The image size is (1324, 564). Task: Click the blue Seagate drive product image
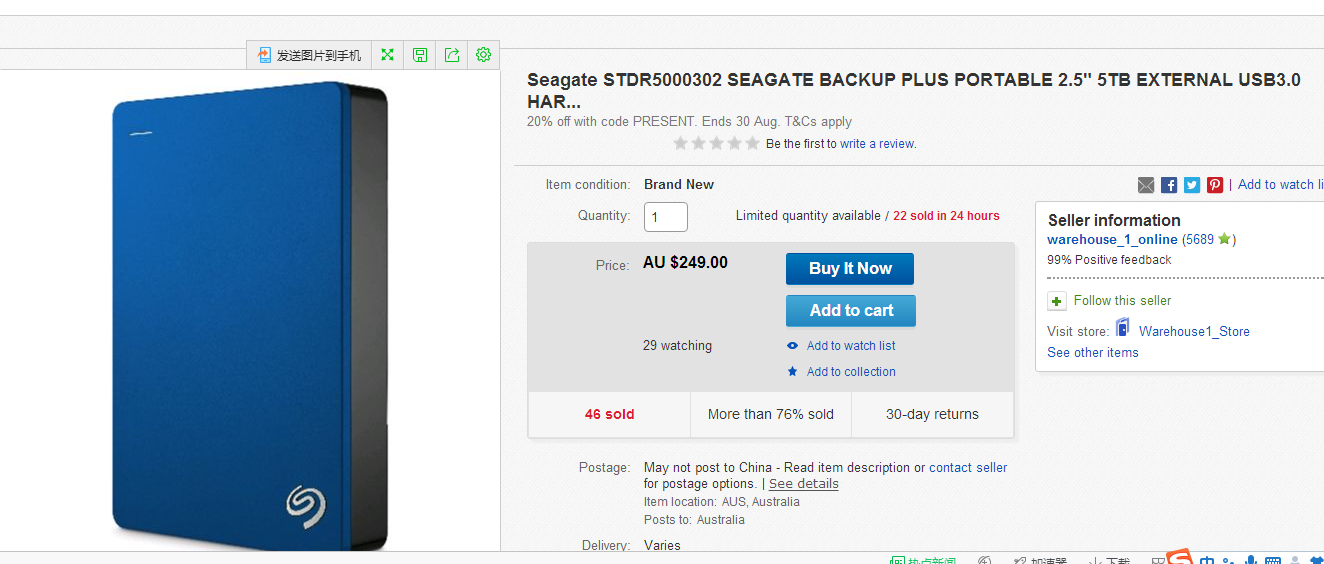[x=250, y=316]
